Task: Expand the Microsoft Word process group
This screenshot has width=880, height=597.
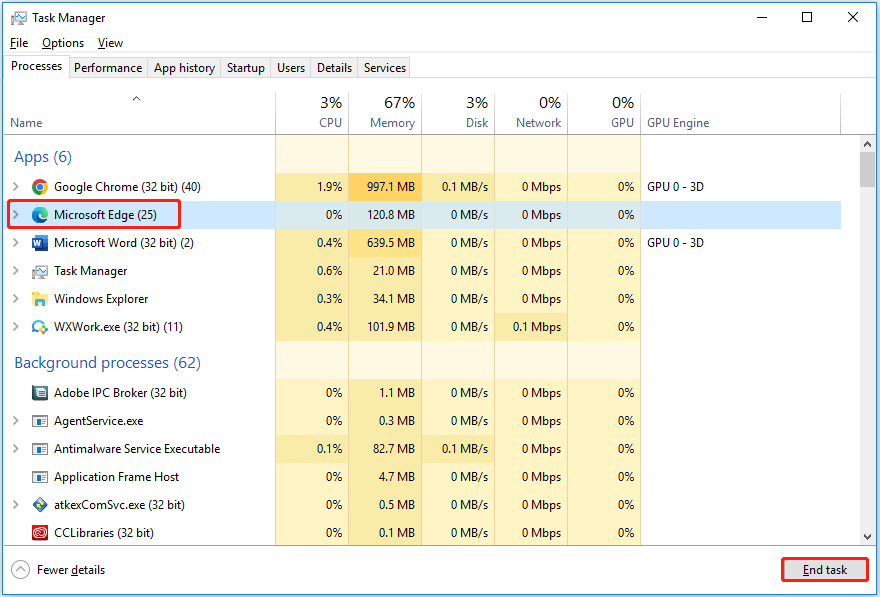Action: [x=16, y=242]
